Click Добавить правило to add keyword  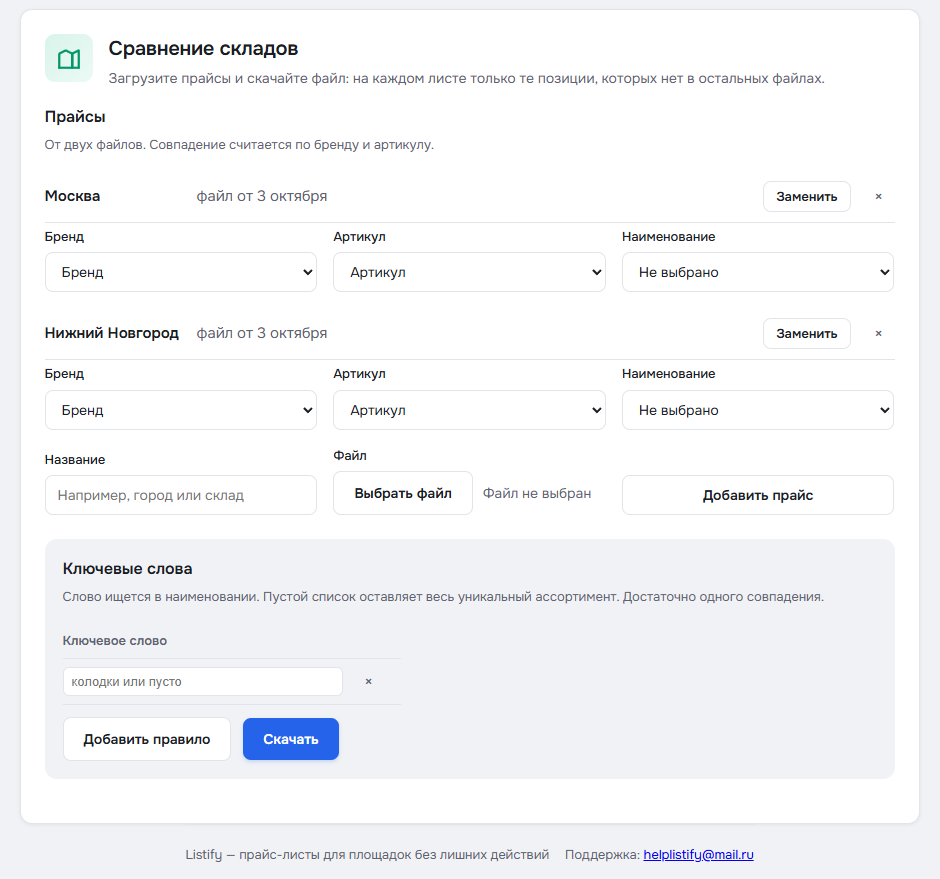[147, 739]
